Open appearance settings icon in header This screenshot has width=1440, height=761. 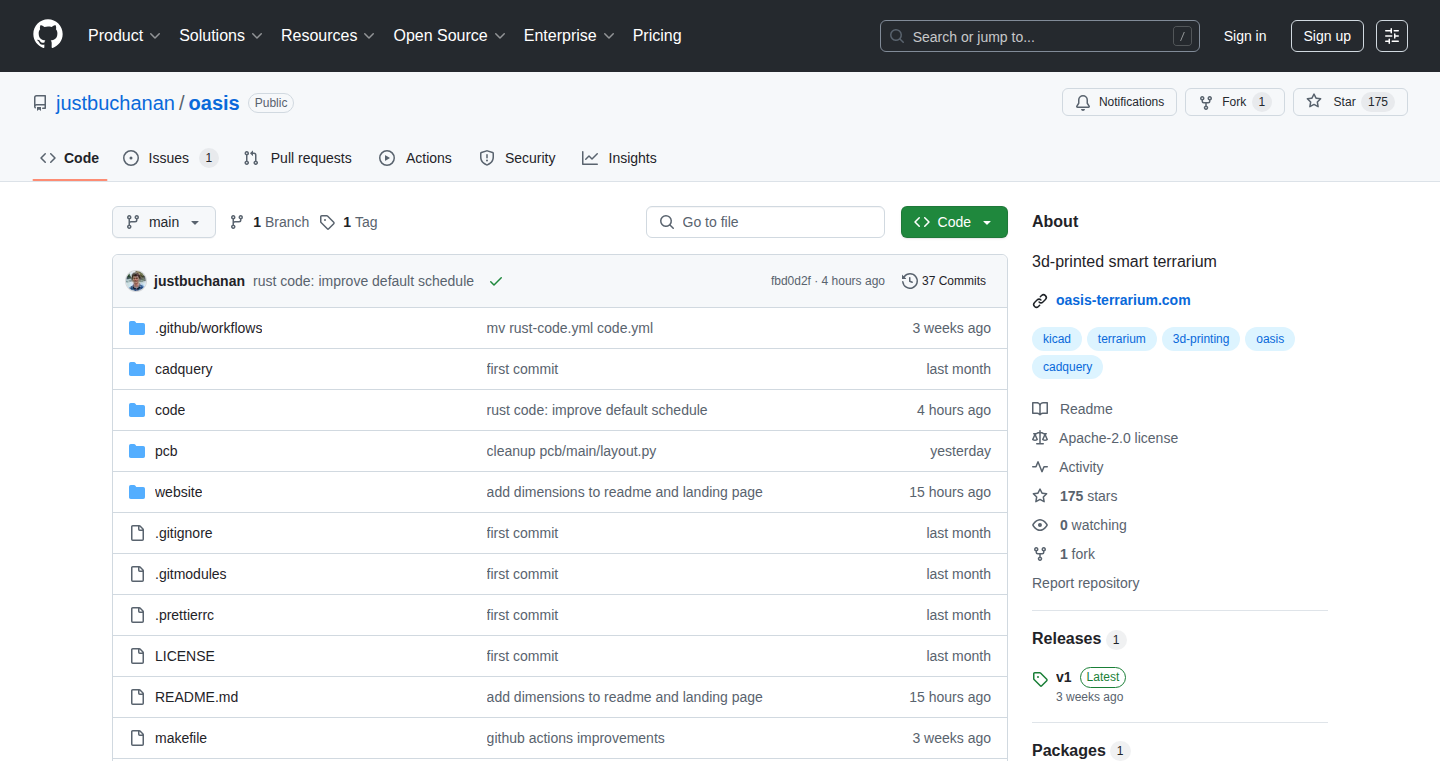(x=1392, y=36)
